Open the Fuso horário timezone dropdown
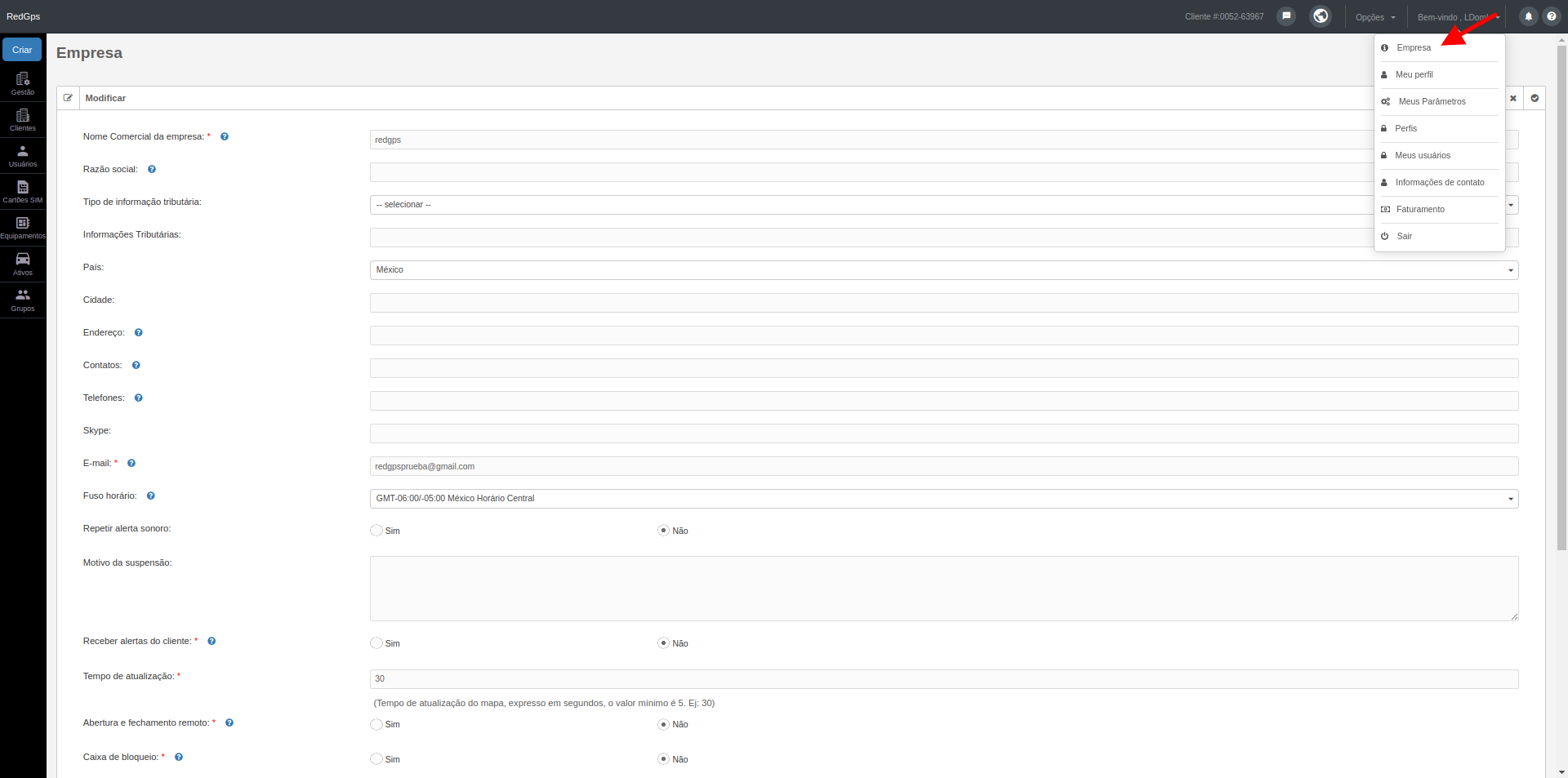The image size is (1568, 778). (944, 499)
